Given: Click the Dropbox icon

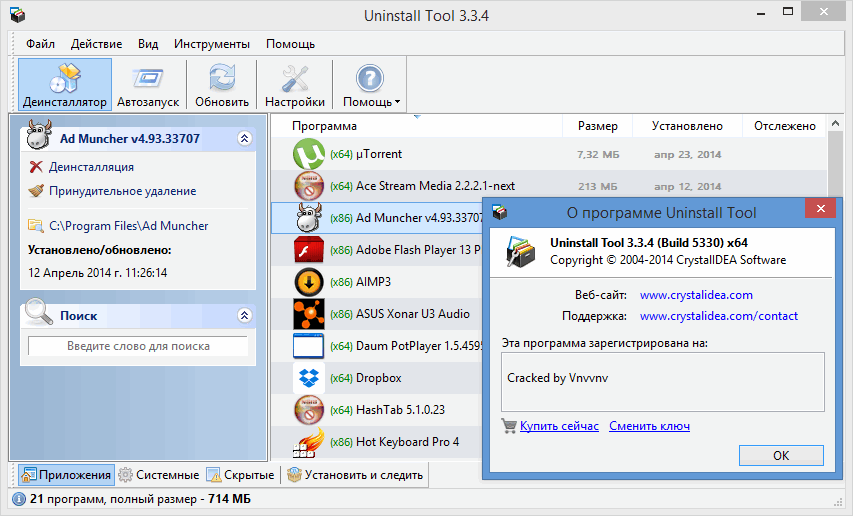Looking at the screenshot, I should pos(308,378).
